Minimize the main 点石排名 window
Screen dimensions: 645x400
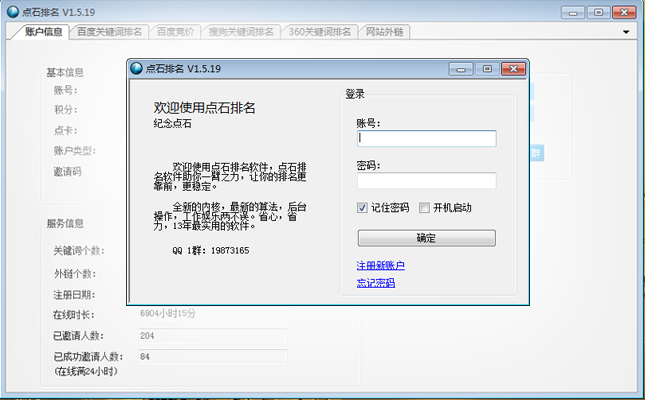[x=573, y=12]
